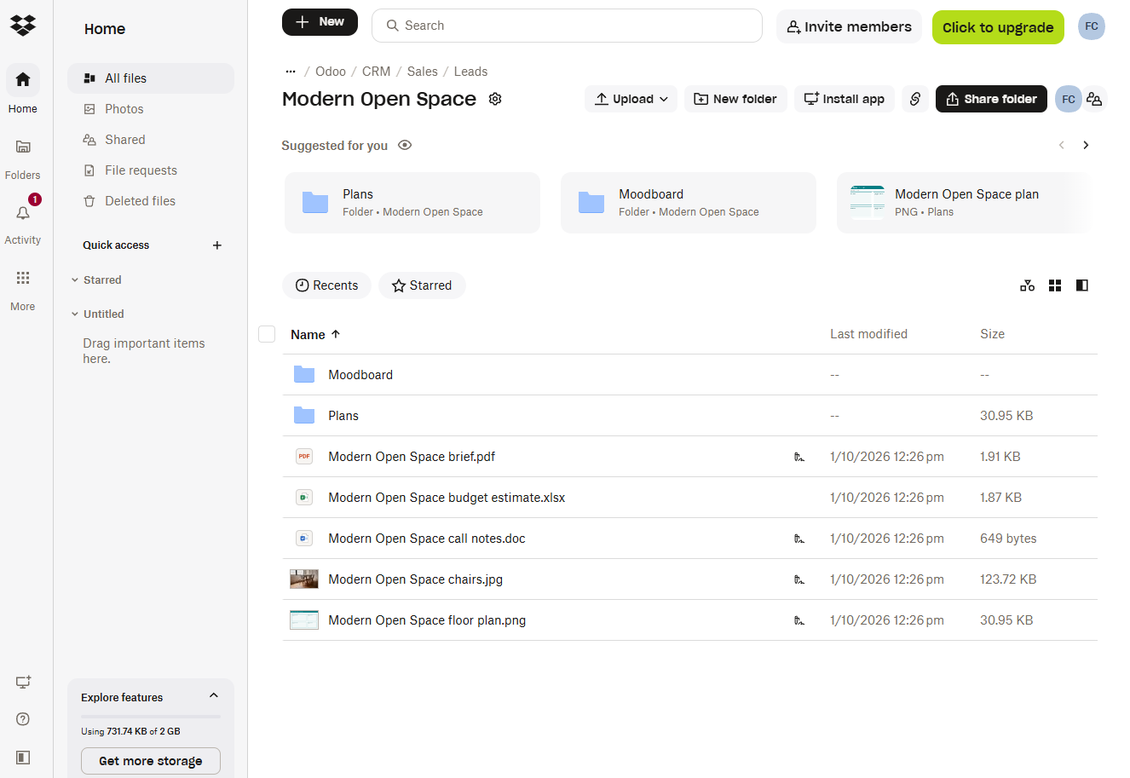
Task: Open the Upload dropdown
Action: pos(631,99)
